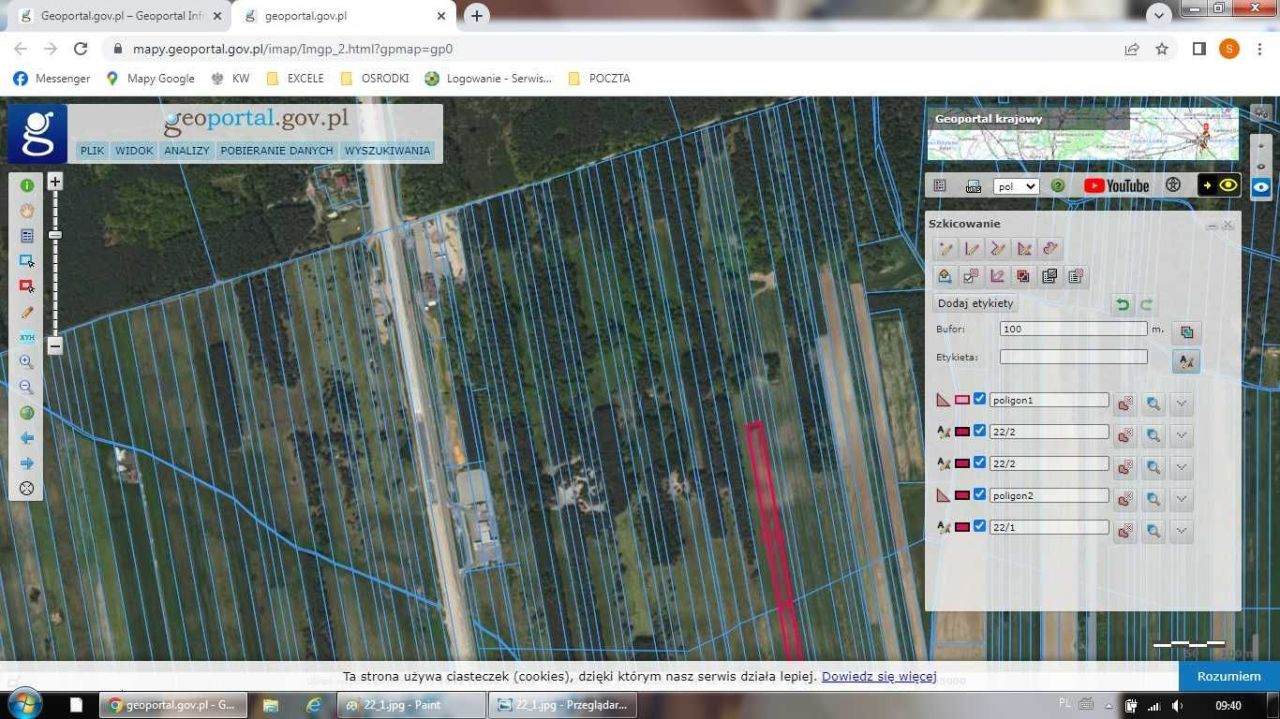
Task: Undo last sketch action
Action: pos(1123,304)
